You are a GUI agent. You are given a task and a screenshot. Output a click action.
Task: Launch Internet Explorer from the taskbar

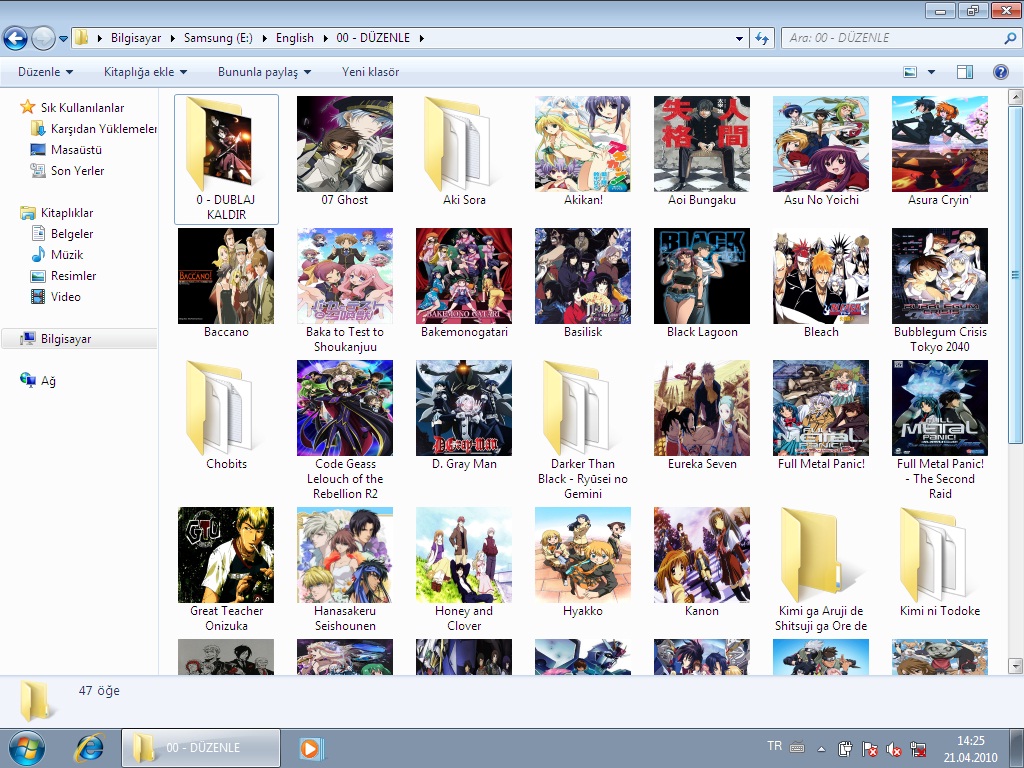point(90,747)
